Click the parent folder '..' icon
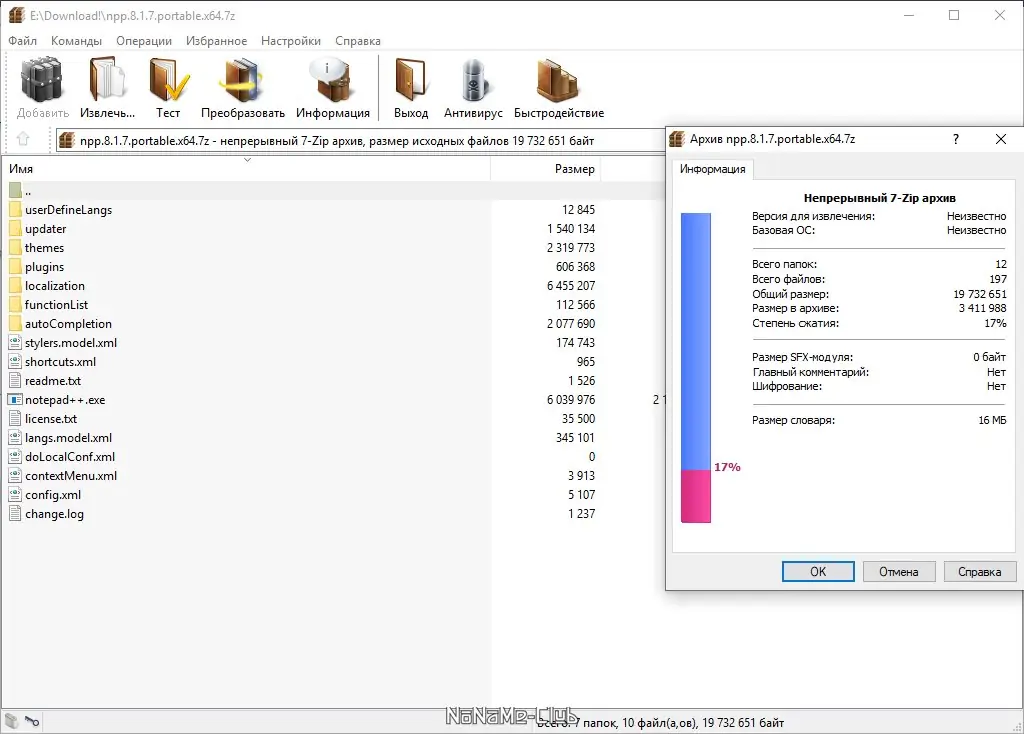1024x734 pixels. 16,191
